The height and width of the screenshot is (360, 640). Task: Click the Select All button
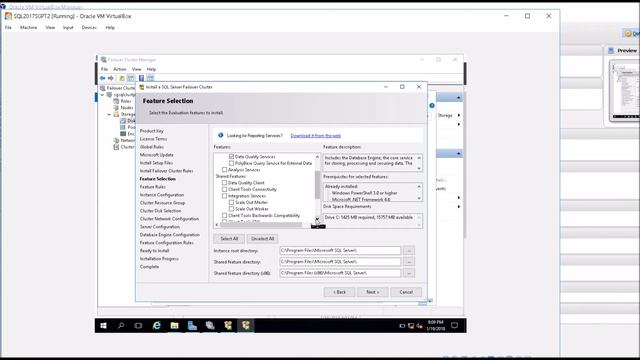pyautogui.click(x=229, y=238)
